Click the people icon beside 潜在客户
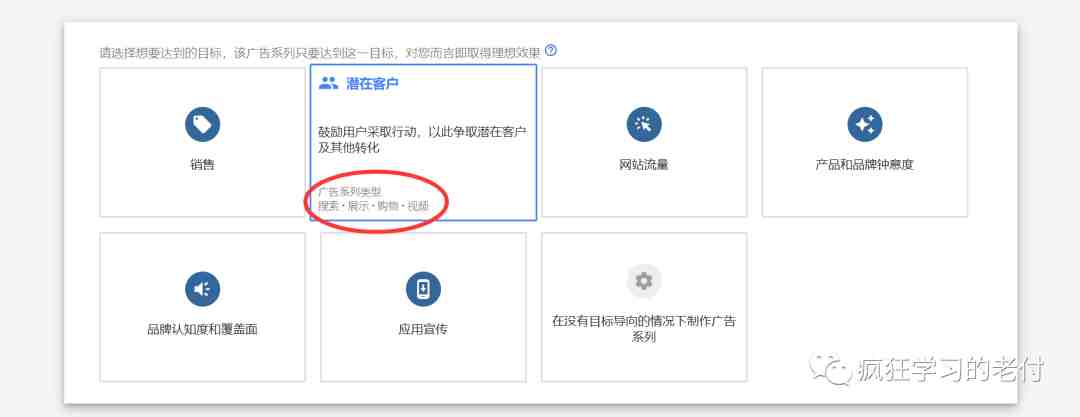 [328, 84]
